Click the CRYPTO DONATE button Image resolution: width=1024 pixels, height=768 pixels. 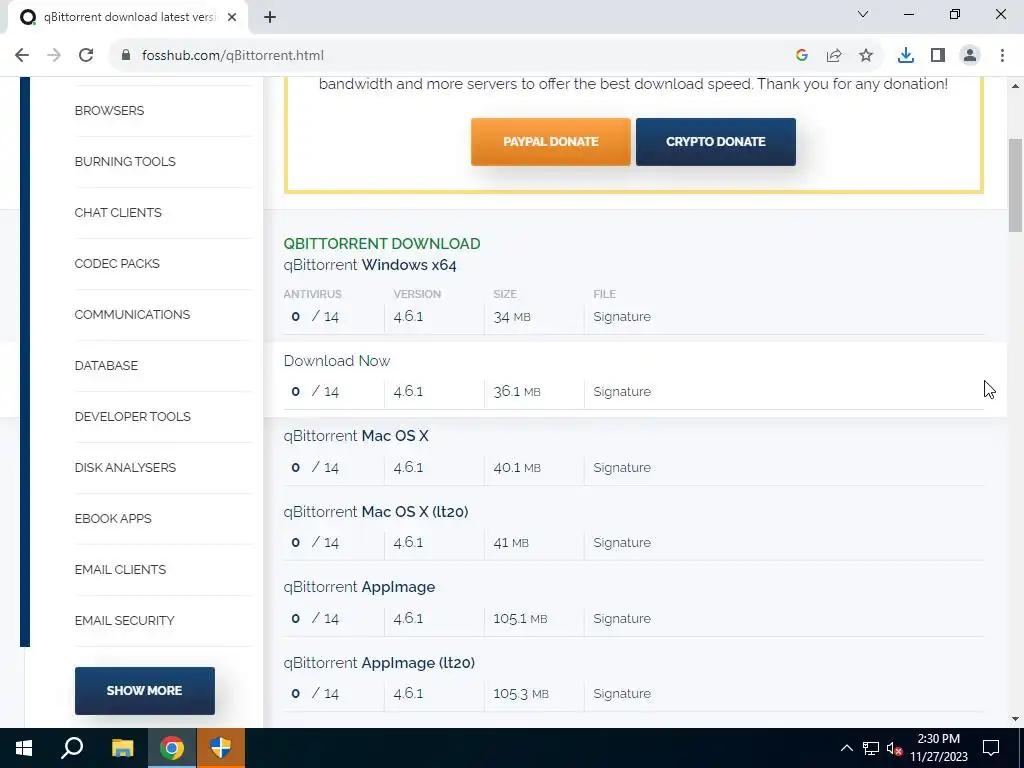(x=716, y=142)
